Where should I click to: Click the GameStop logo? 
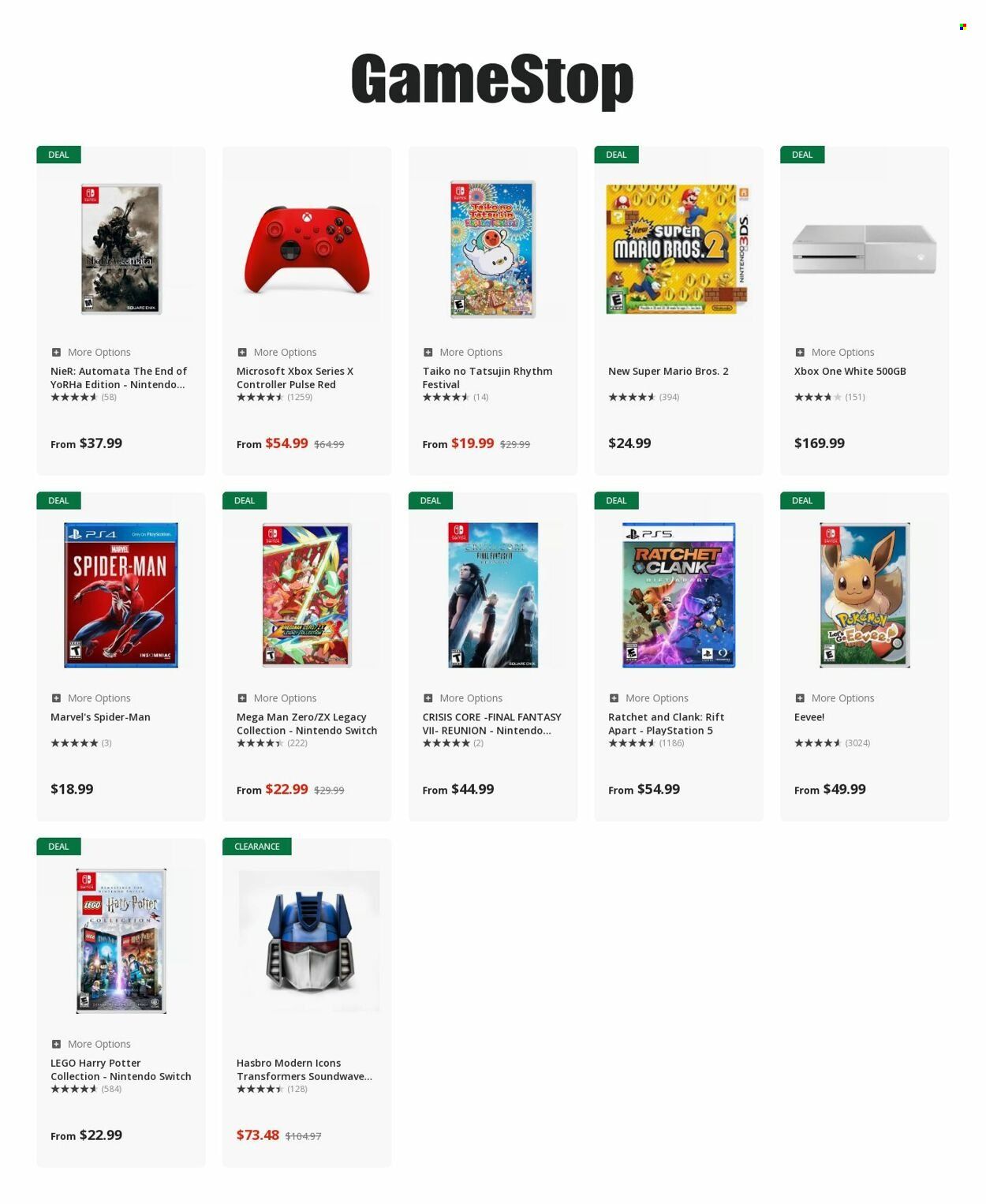(x=492, y=80)
